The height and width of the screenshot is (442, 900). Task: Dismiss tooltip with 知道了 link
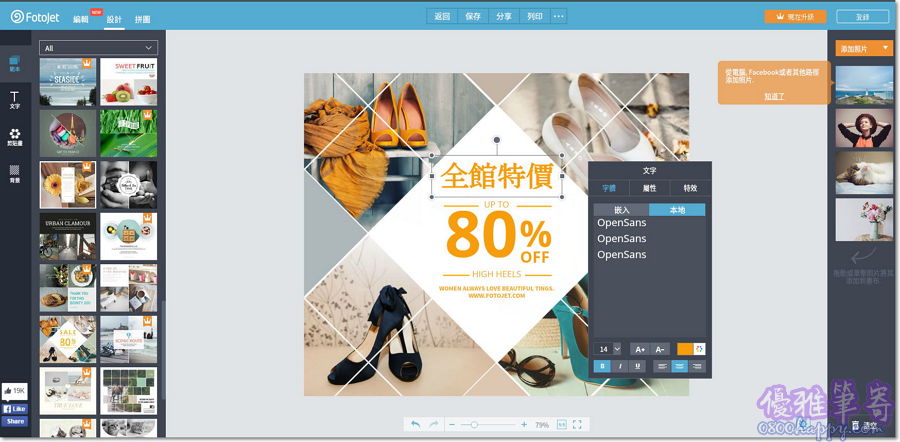pos(774,96)
